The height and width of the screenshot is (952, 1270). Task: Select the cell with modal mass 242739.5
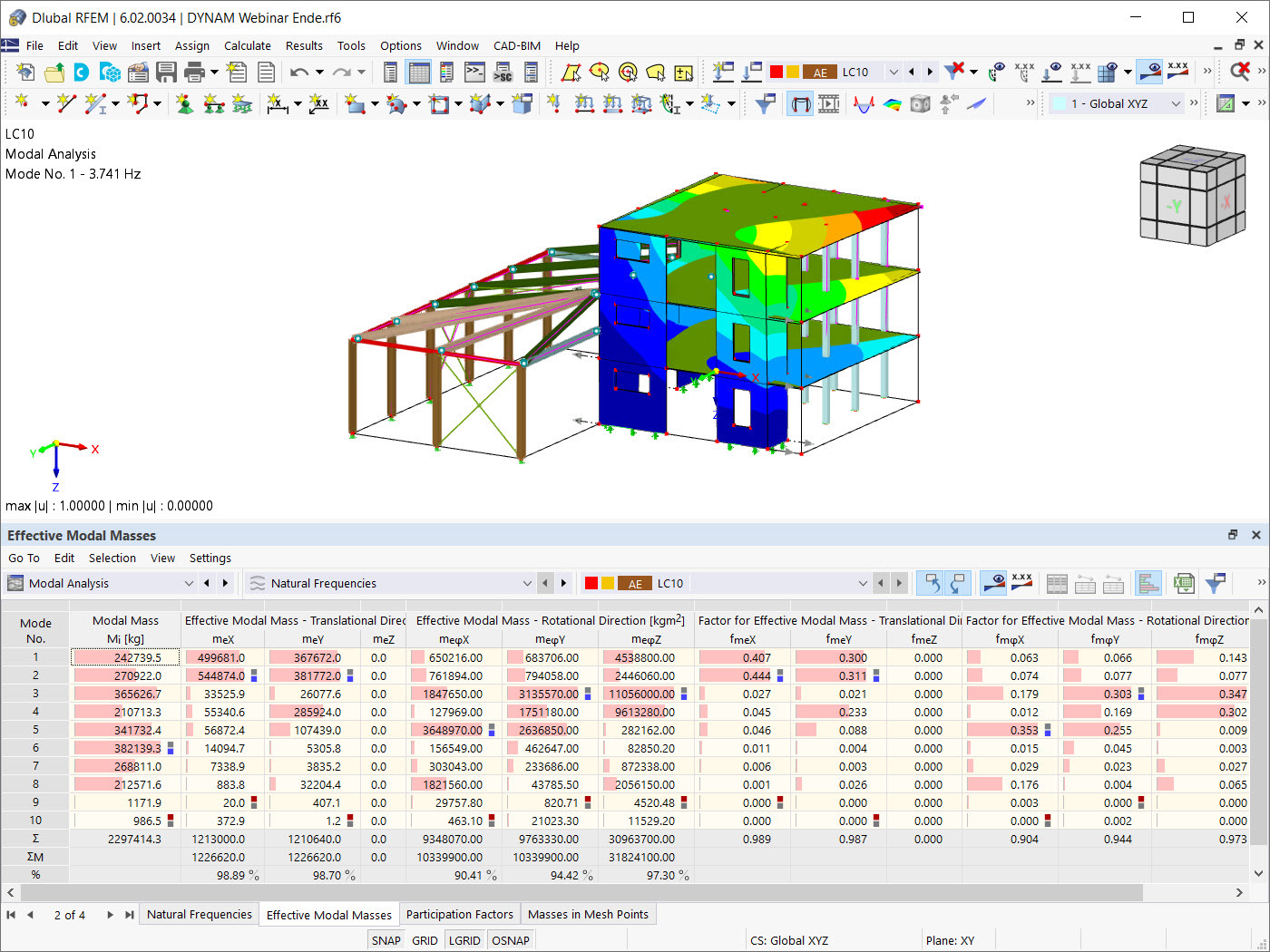125,657
